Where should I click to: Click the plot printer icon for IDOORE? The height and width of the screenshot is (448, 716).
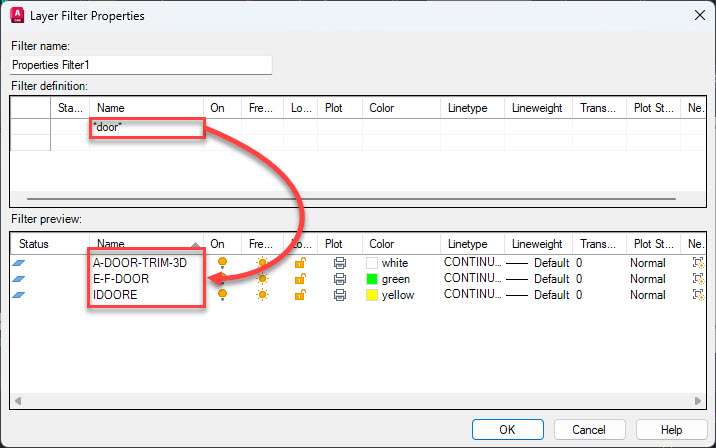point(340,295)
